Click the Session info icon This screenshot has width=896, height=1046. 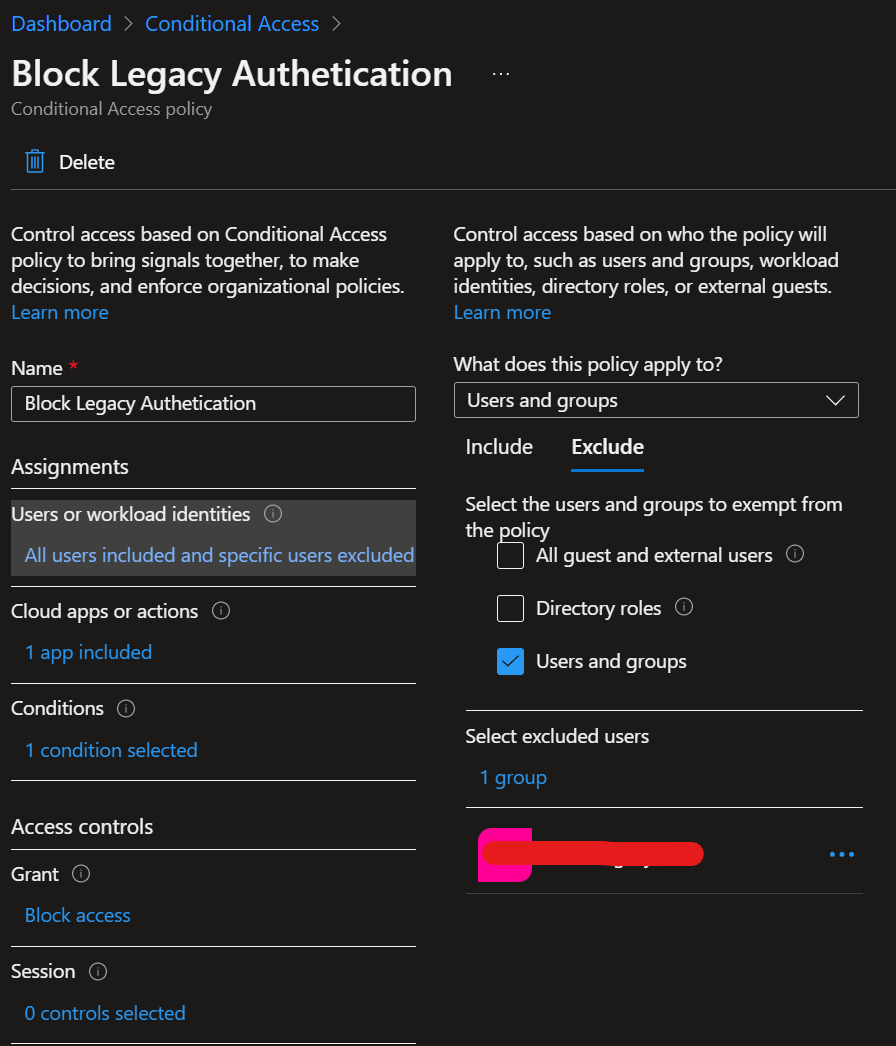tap(98, 971)
